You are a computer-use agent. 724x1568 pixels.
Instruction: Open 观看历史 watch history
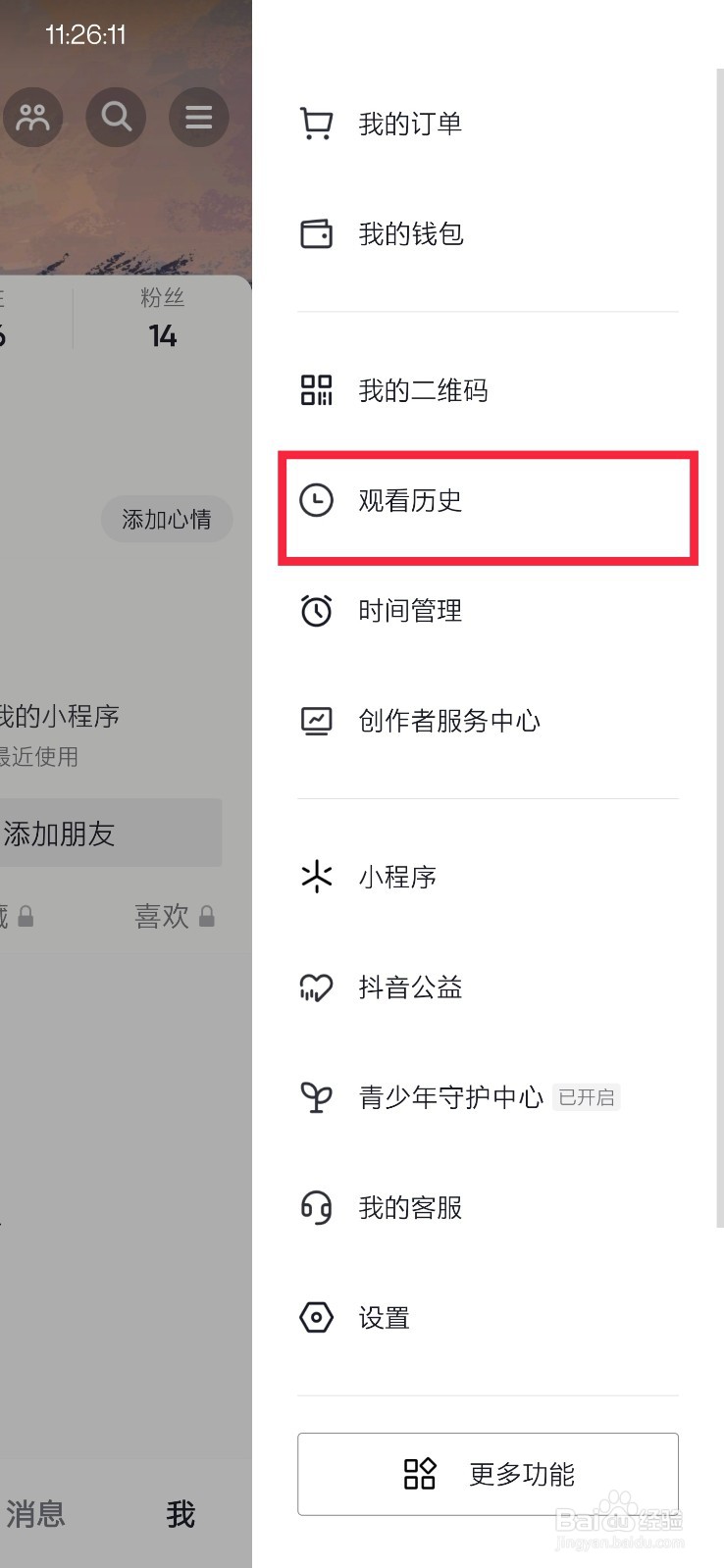tap(409, 501)
